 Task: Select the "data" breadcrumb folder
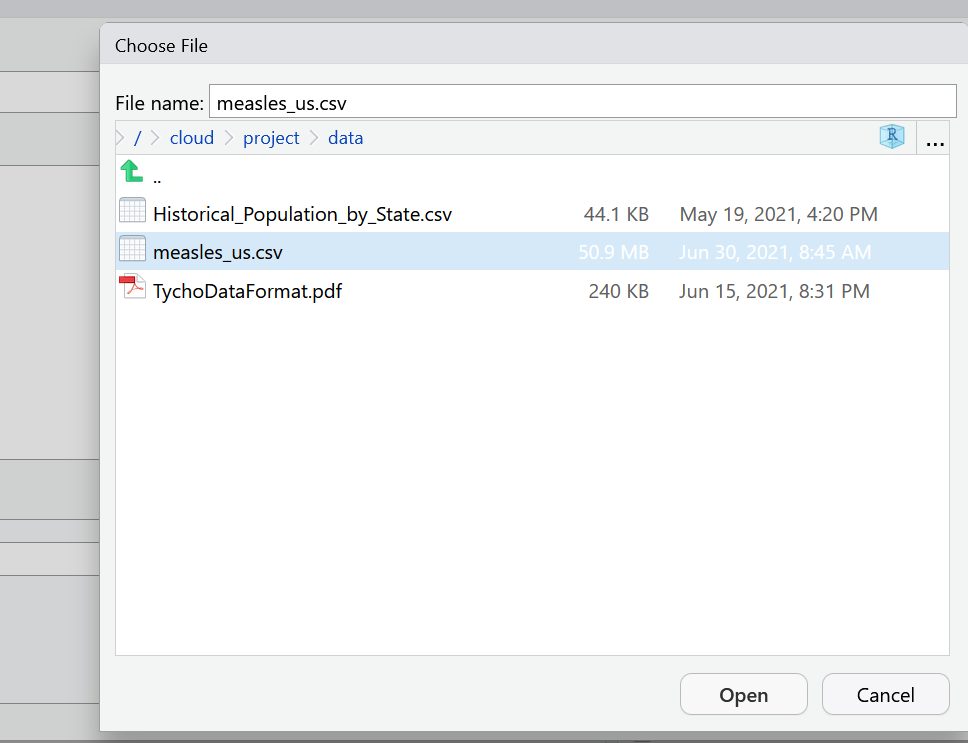(x=345, y=138)
